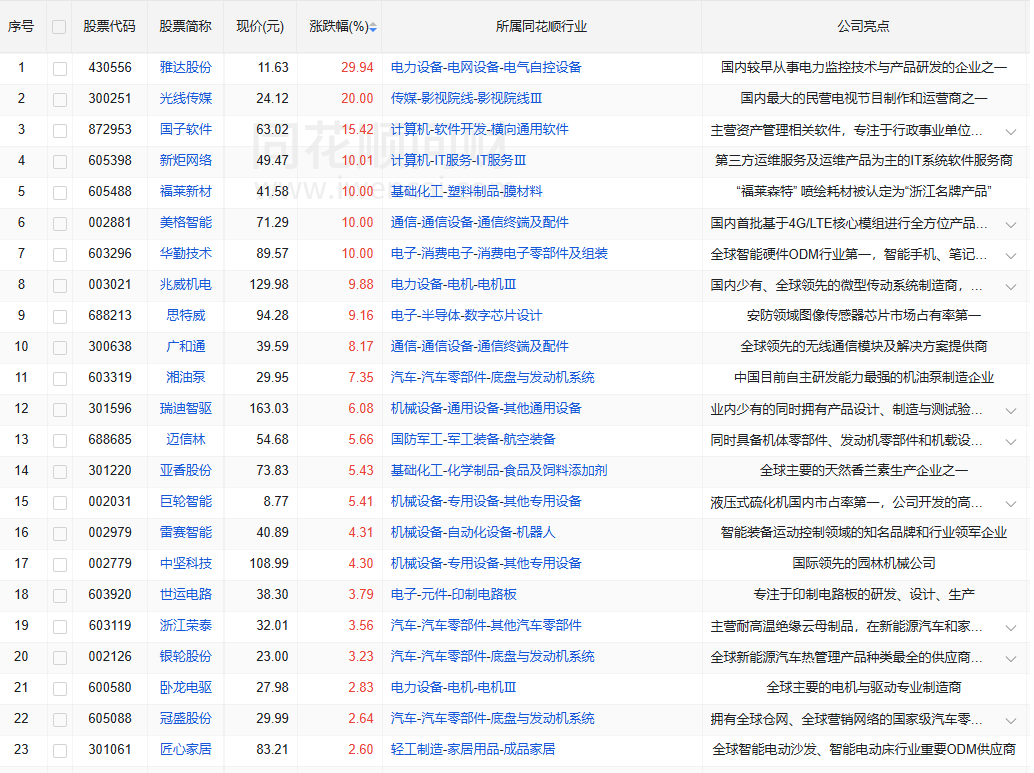Open stock link 中坚科技
This screenshot has height=773, width=1034.
tap(186, 563)
